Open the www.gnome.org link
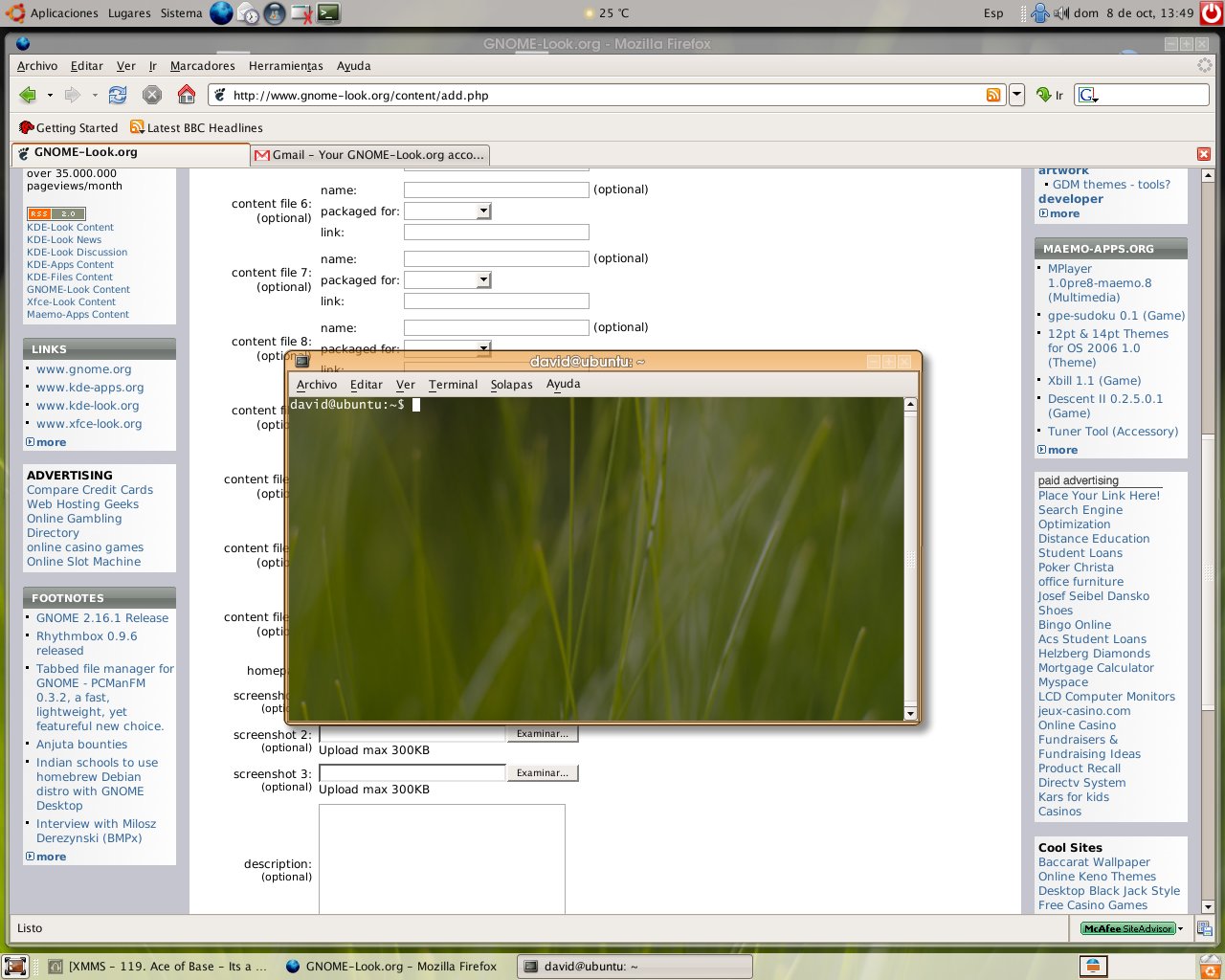The image size is (1225, 980). click(x=84, y=369)
